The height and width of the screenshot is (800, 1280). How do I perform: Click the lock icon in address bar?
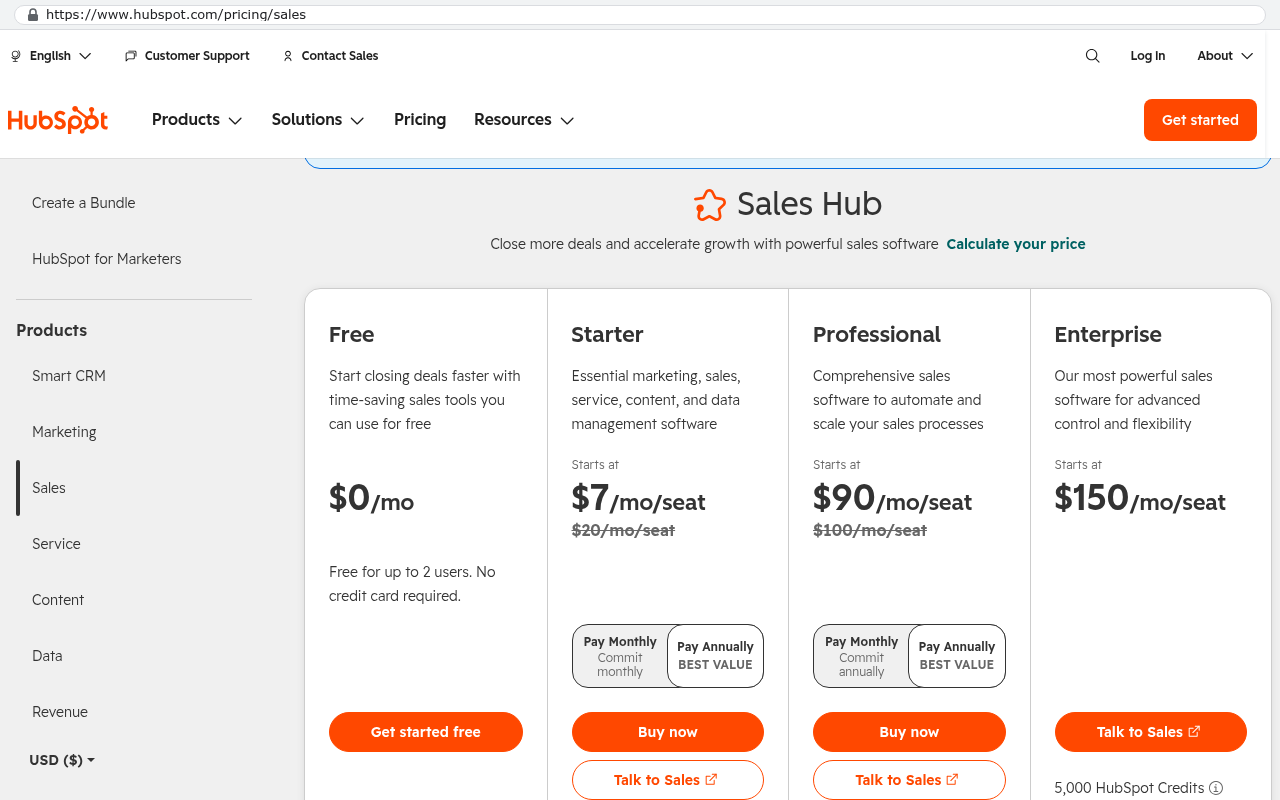pos(33,15)
